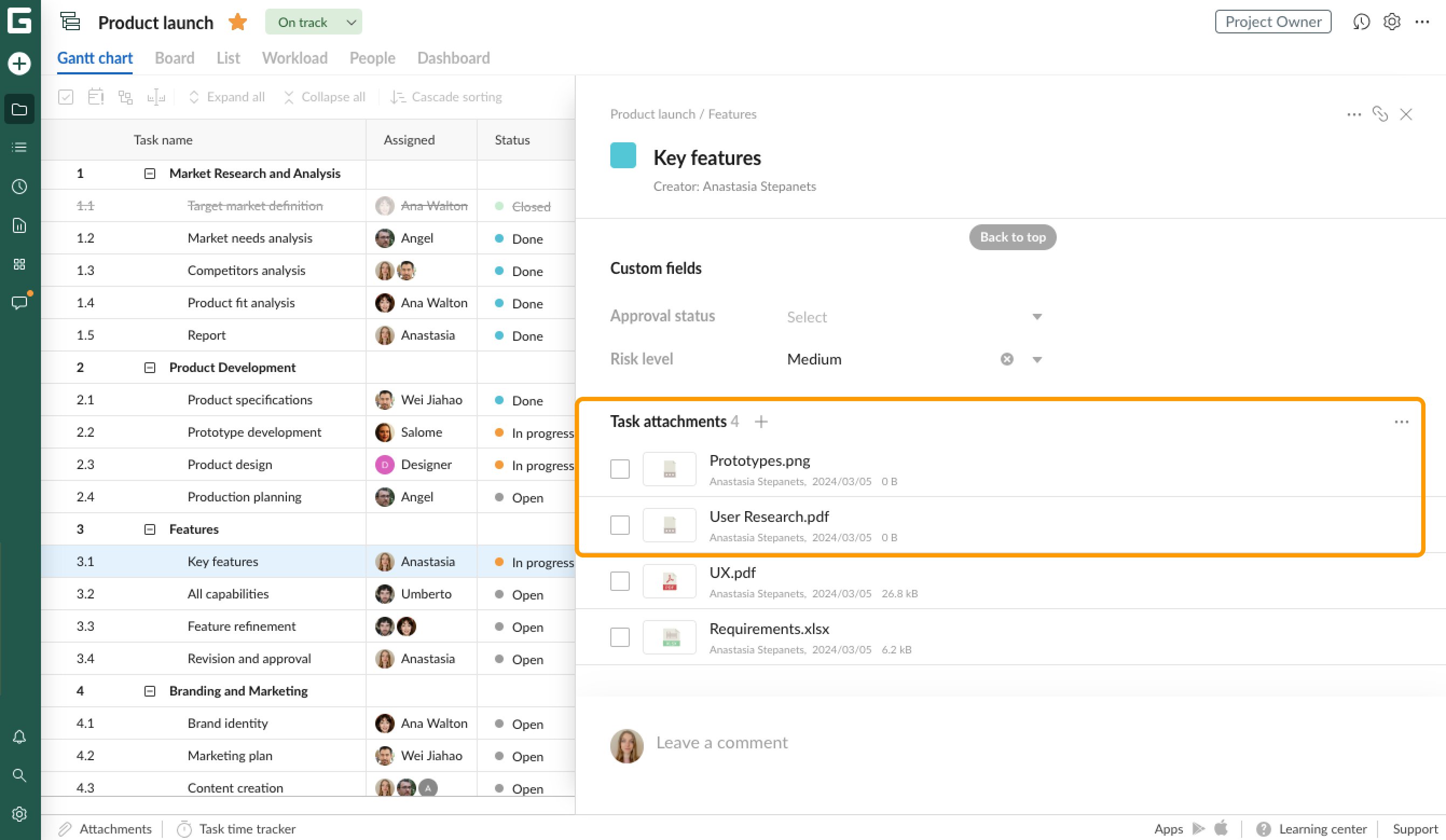Collapse the Product Development group
Screen dimensions: 1446x840
[149, 367]
